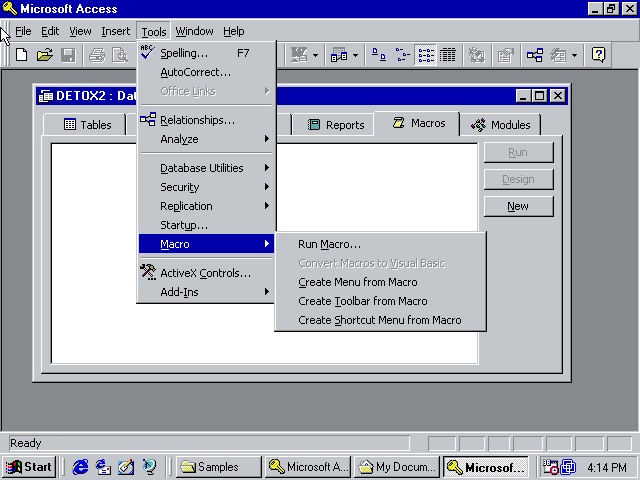Expand the Replication submenu
640x480 pixels.
coord(206,206)
